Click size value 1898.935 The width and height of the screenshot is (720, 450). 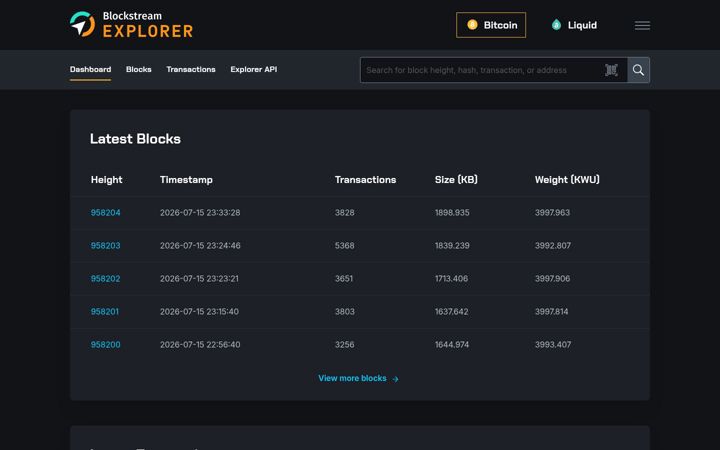click(452, 213)
